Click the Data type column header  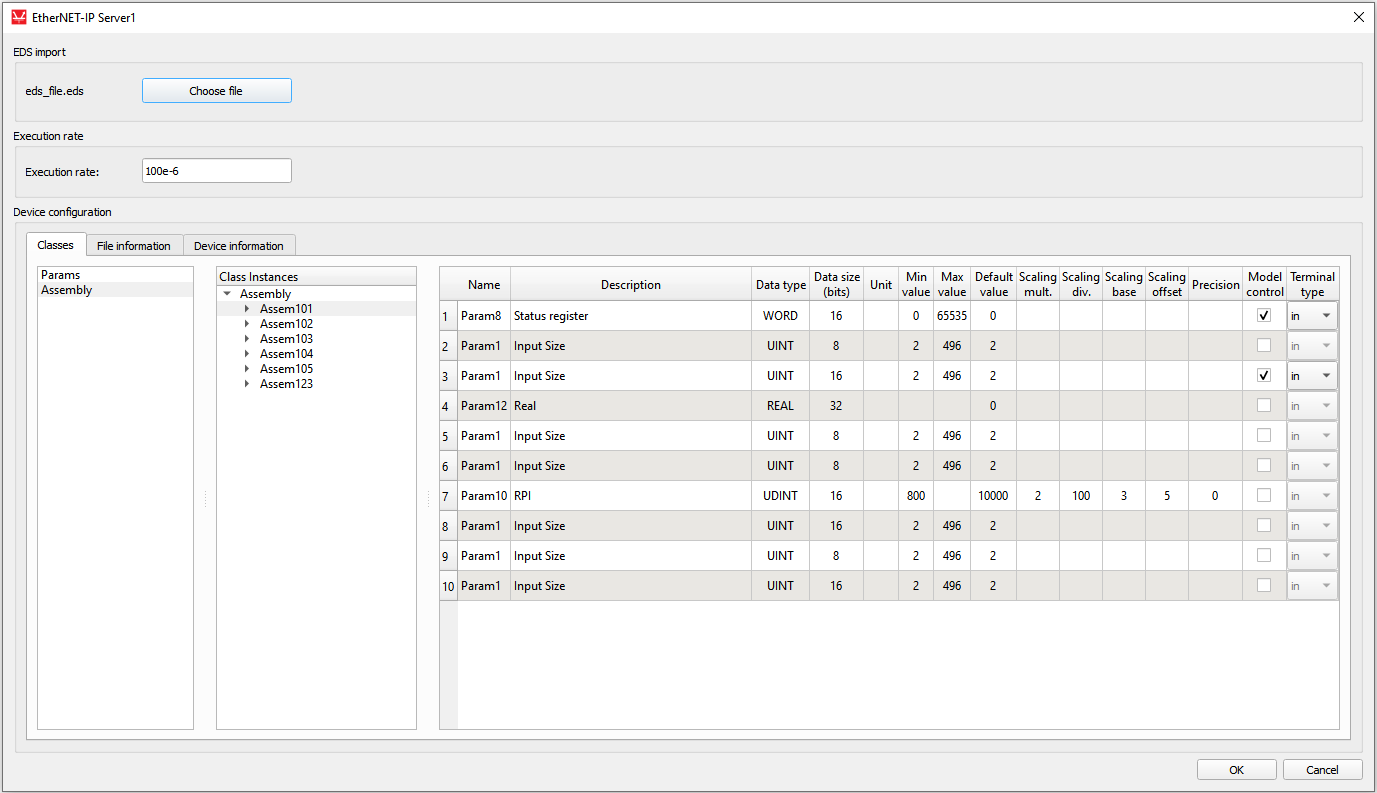pyautogui.click(x=780, y=285)
